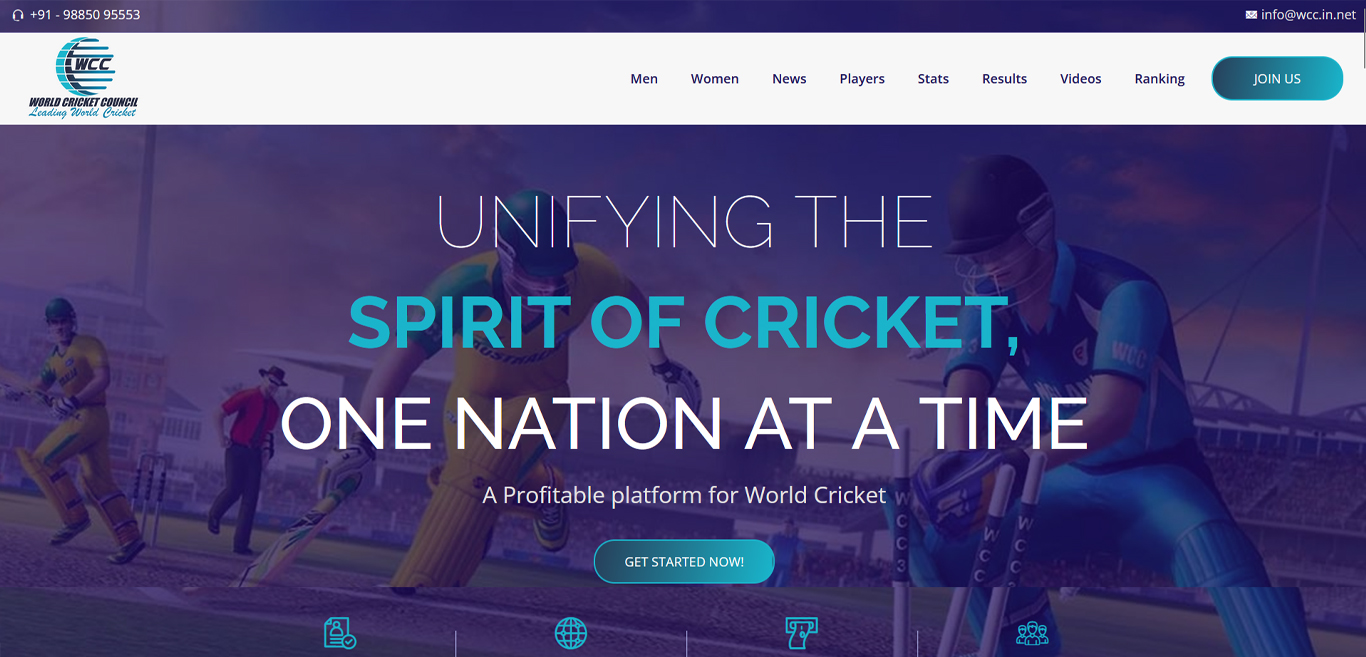Click the info@wcc.in.net email link
This screenshot has width=1366, height=657.
click(x=1308, y=15)
